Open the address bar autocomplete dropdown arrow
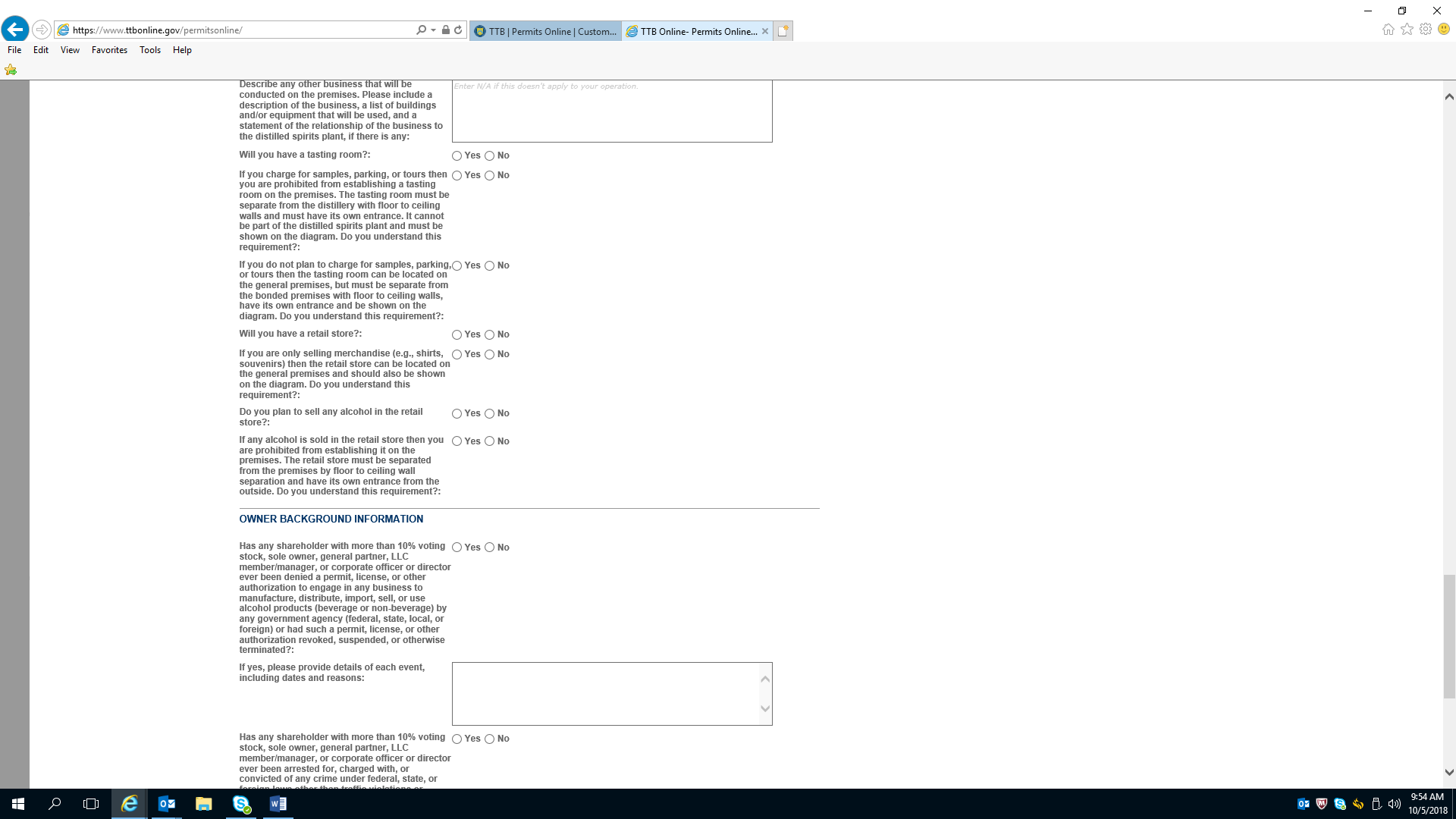This screenshot has height=819, width=1456. click(x=433, y=30)
